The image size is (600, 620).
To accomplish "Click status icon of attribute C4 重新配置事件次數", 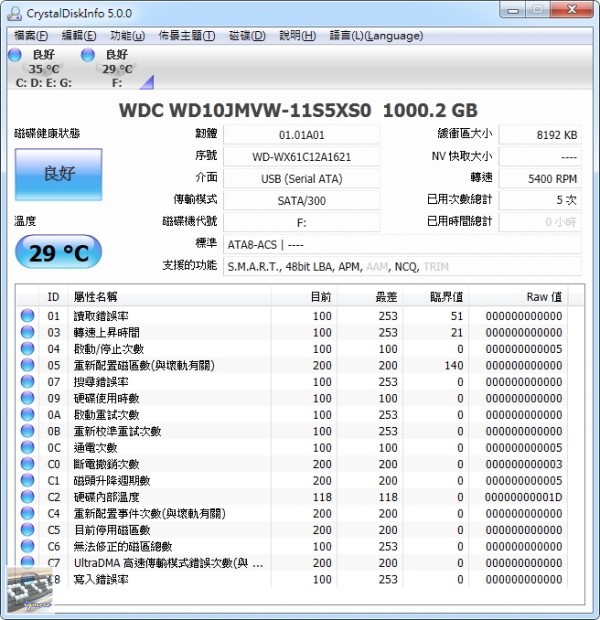I will 27,513.
